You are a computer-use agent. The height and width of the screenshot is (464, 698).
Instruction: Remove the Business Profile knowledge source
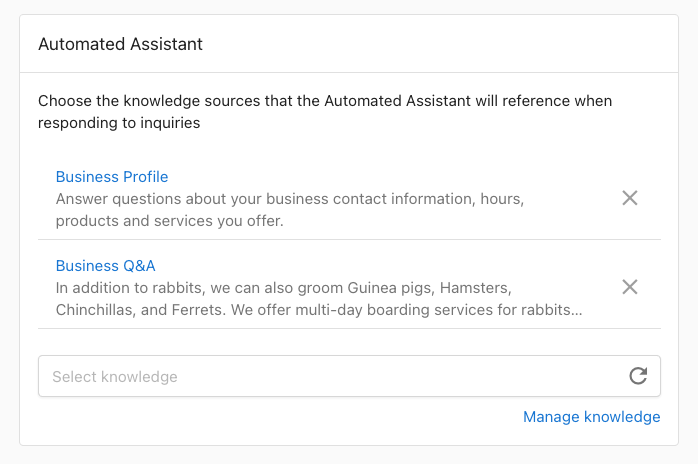pyautogui.click(x=630, y=198)
